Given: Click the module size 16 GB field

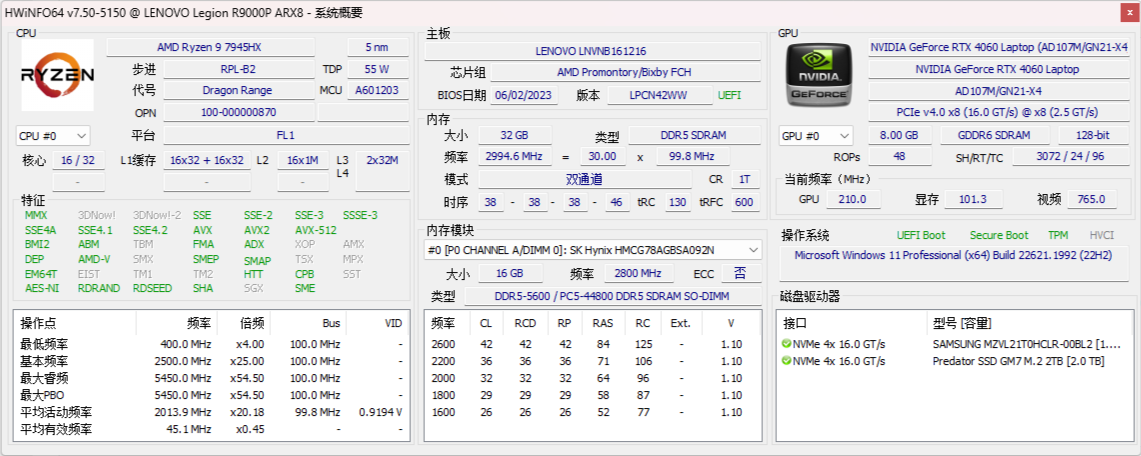Looking at the screenshot, I should point(510,273).
